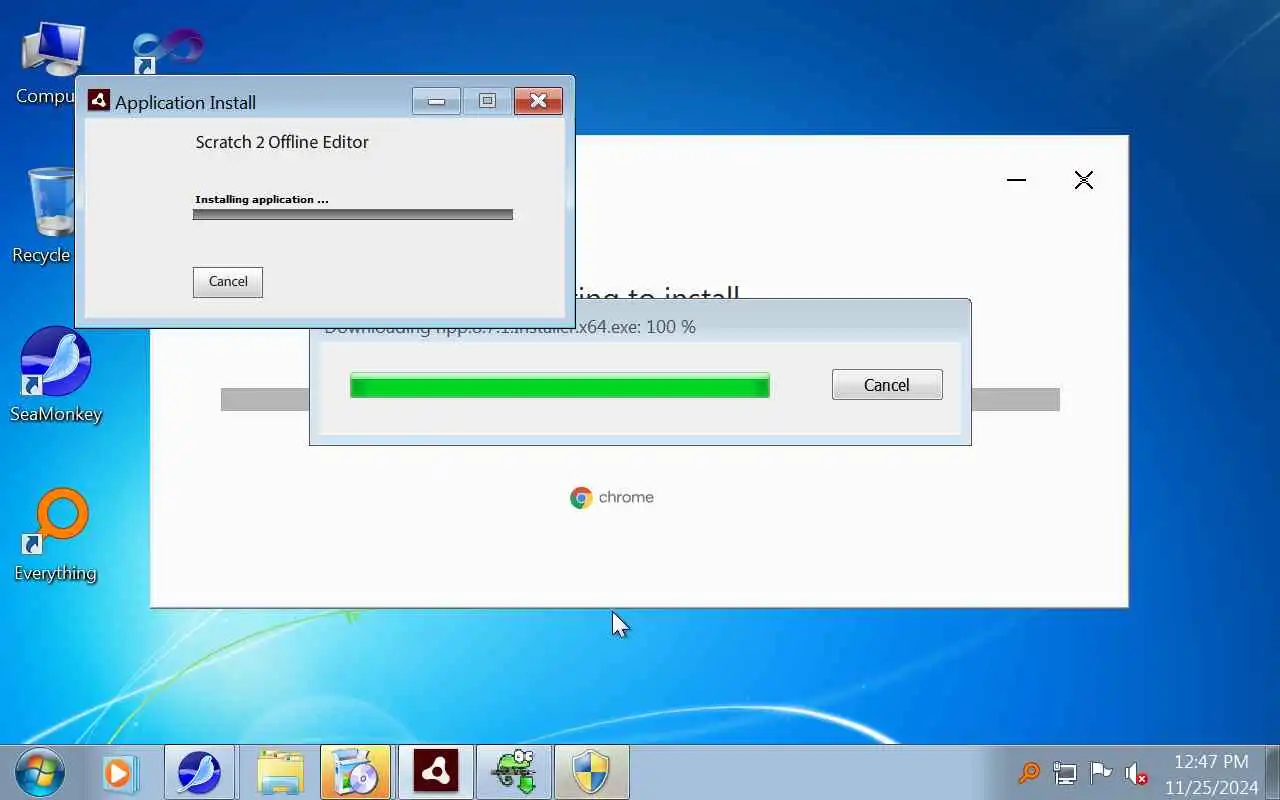Click the 'Installing application ...' status text

click(262, 199)
